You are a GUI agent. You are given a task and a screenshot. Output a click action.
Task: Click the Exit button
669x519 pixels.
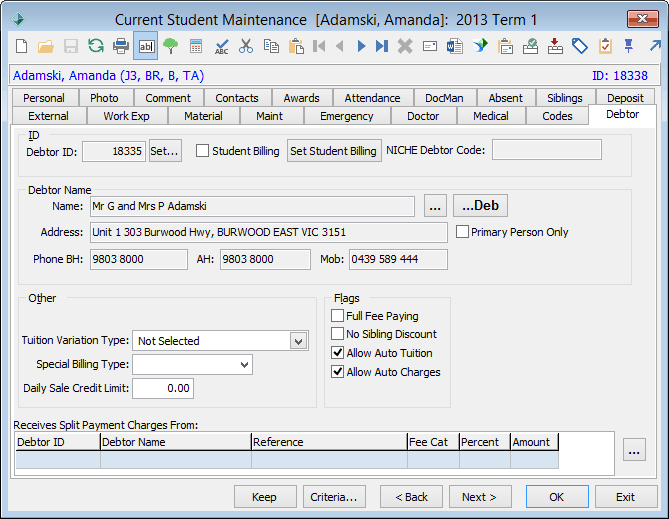point(626,496)
